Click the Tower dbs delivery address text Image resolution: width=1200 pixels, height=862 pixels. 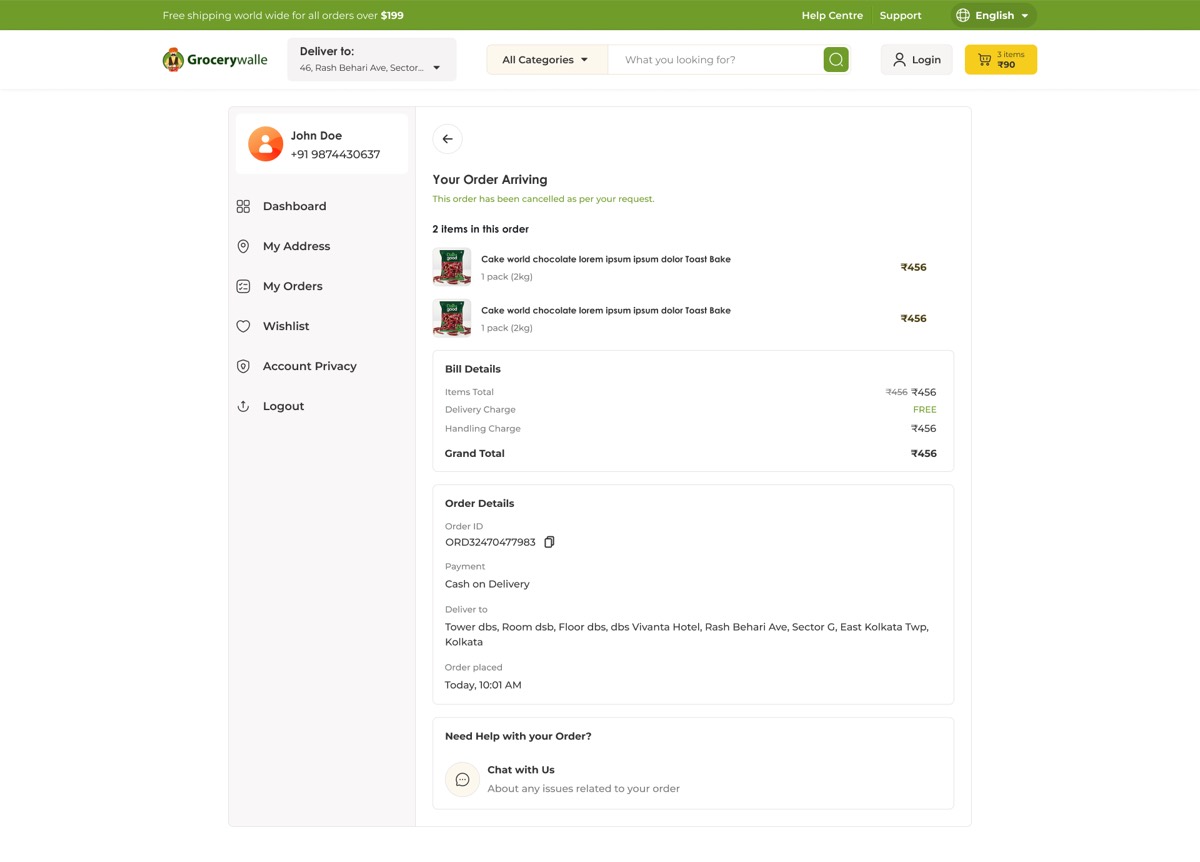pyautogui.click(x=687, y=634)
